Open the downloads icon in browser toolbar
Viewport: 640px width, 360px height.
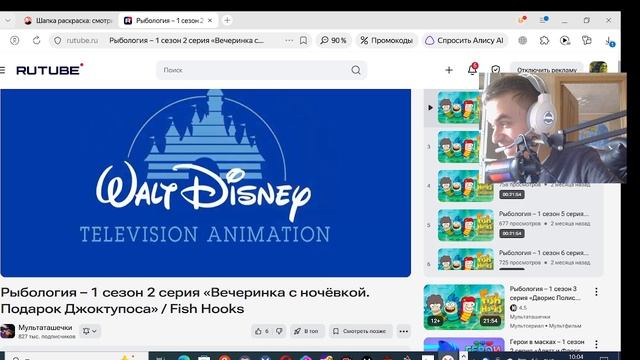coord(609,41)
